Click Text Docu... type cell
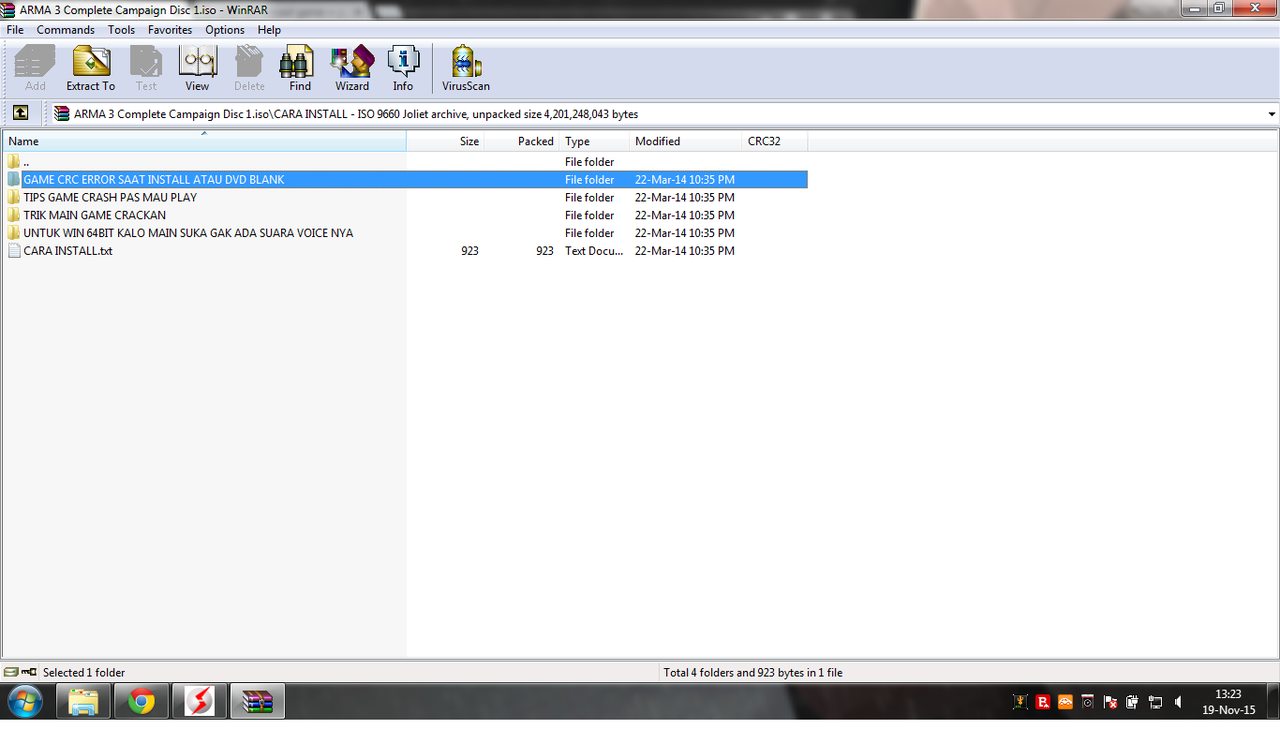The image size is (1280, 729). coord(594,251)
